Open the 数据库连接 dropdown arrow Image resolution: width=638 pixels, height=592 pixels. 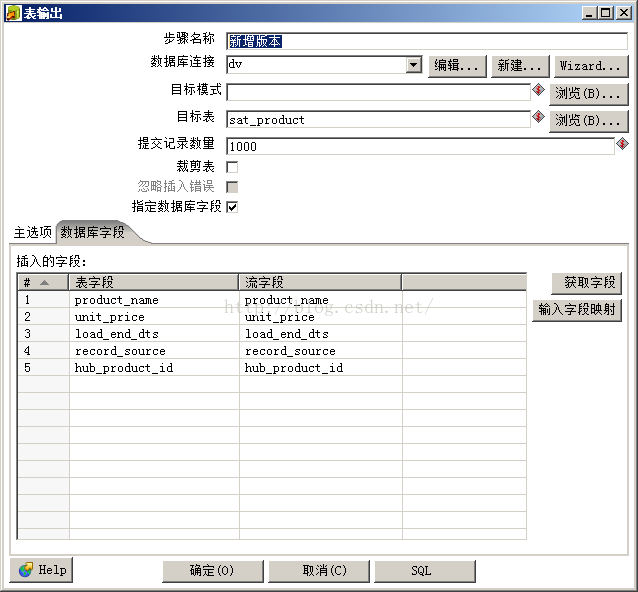click(x=413, y=65)
